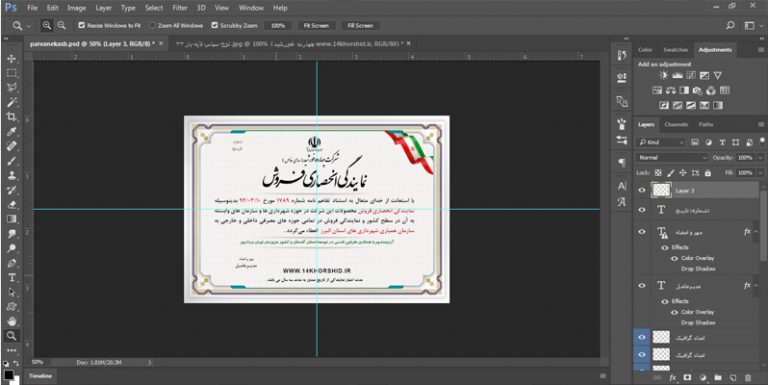Toggle layer filtering switch on
This screenshot has height=385, width=768.
point(763,141)
